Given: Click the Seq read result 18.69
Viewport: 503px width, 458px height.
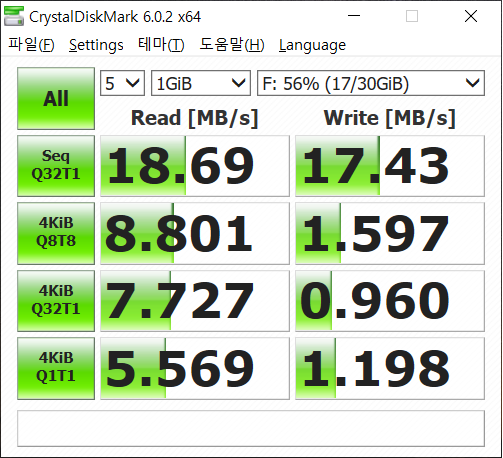Looking at the screenshot, I should pos(195,166).
